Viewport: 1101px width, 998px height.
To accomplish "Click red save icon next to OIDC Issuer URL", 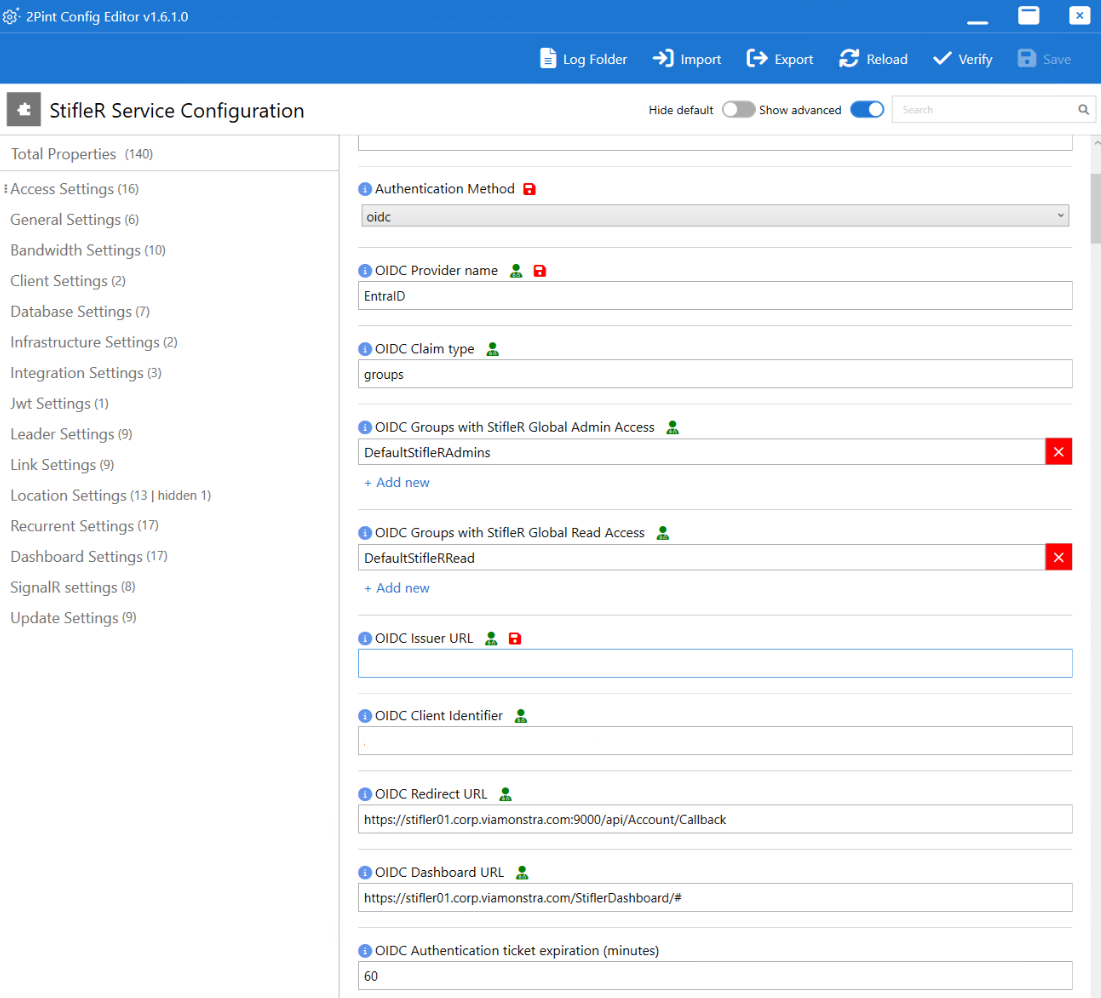I will point(515,638).
